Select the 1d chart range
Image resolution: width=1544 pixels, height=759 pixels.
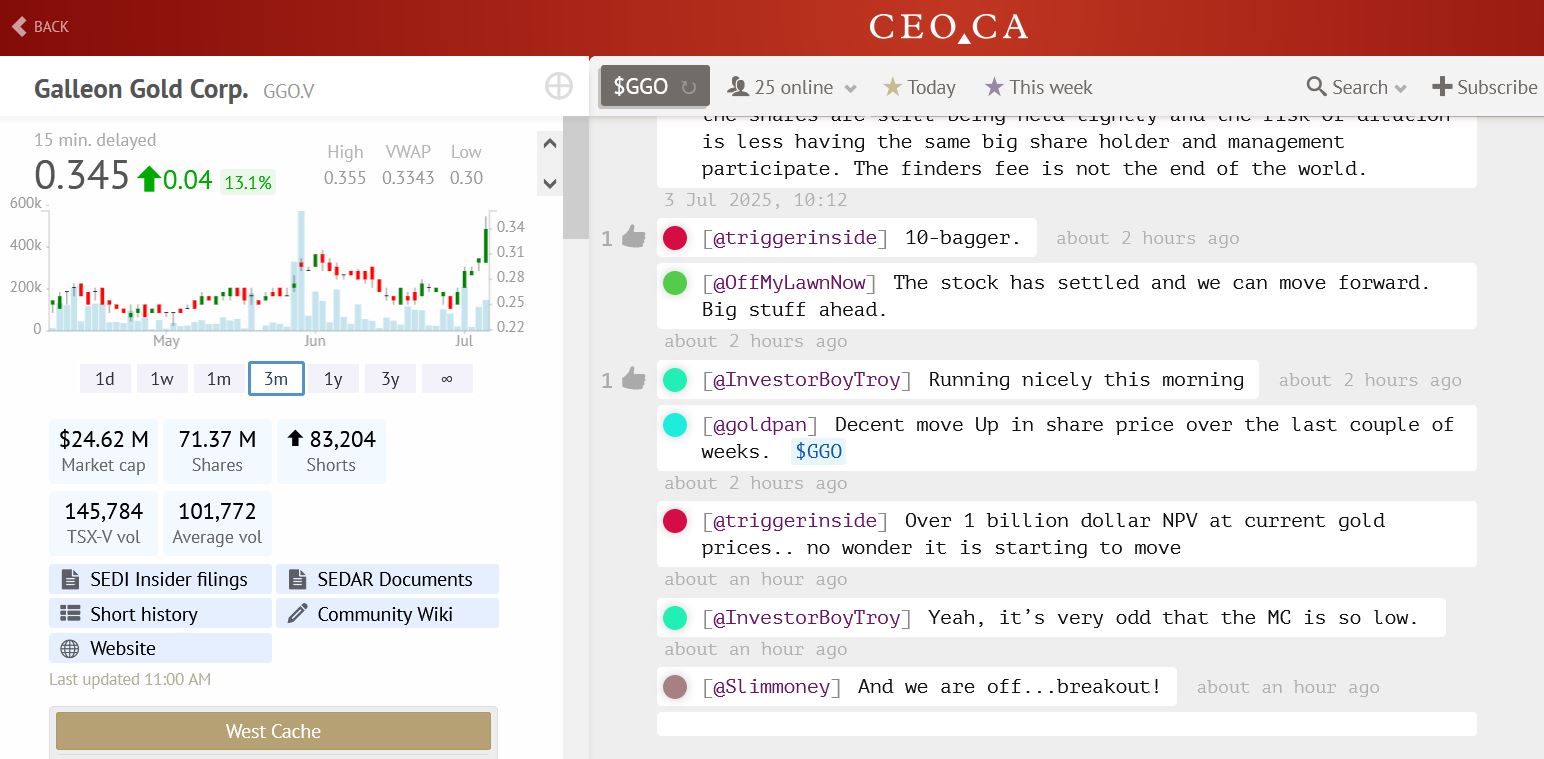click(105, 379)
